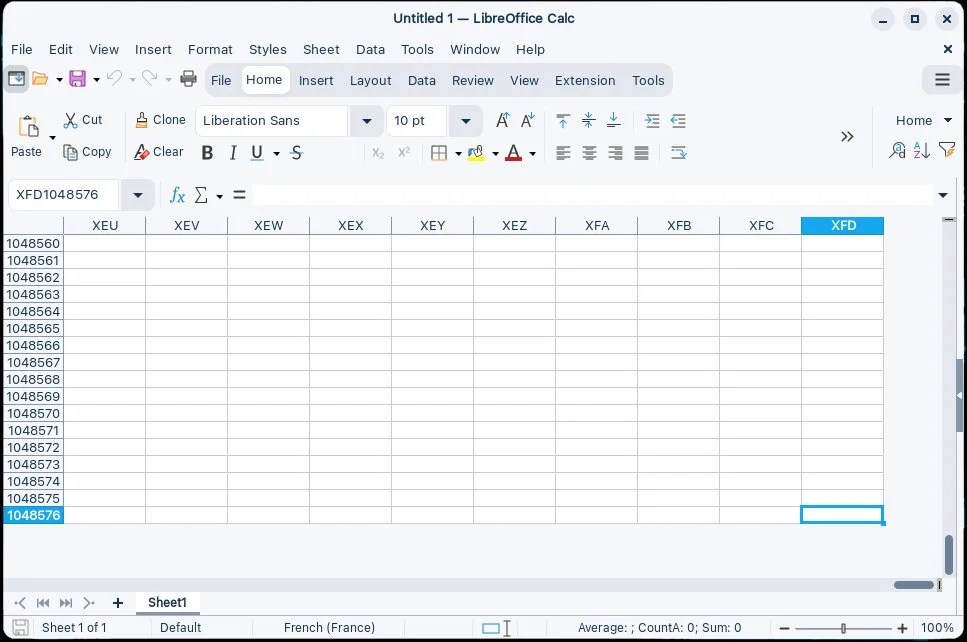Viewport: 967px width, 642px height.
Task: Expand the Font Color dropdown arrow
Action: [533, 153]
